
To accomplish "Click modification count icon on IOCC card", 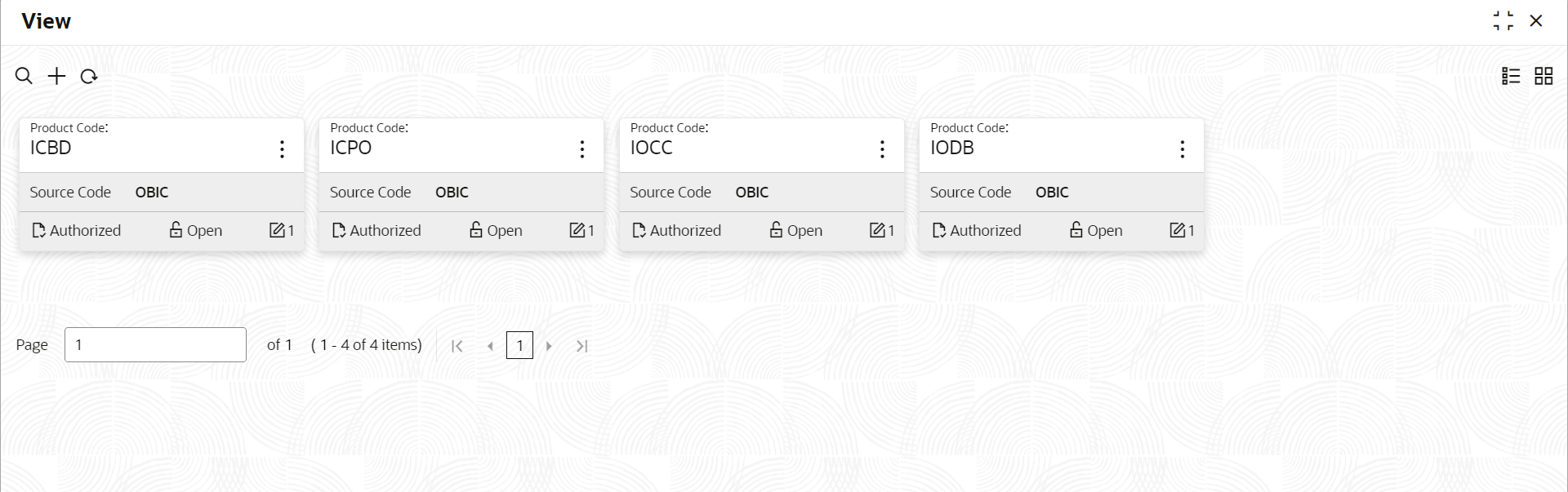I will [x=877, y=230].
